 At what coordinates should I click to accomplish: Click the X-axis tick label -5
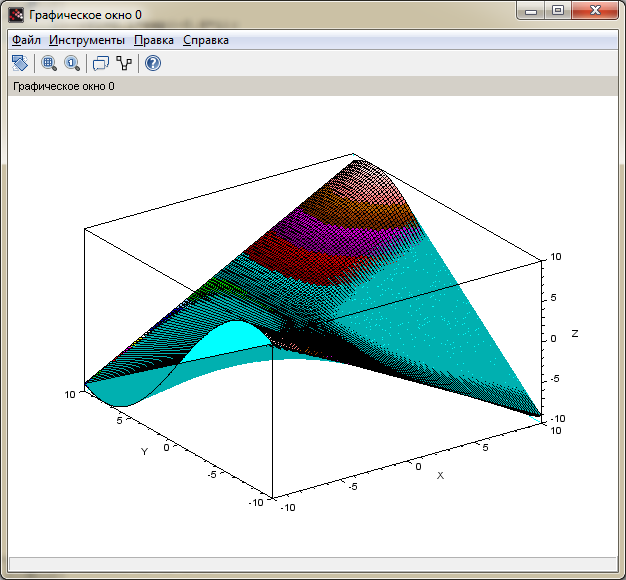point(353,487)
